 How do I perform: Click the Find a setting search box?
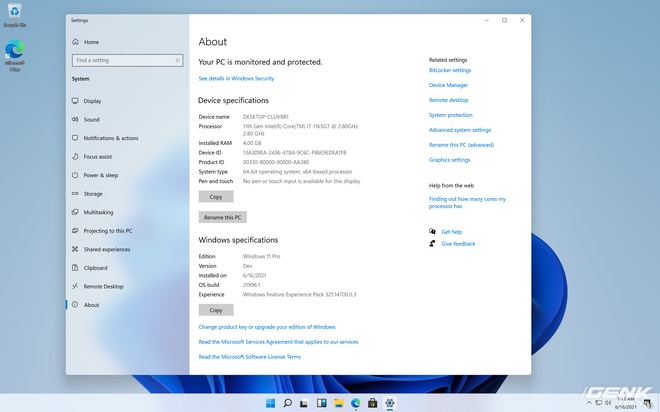[x=127, y=60]
